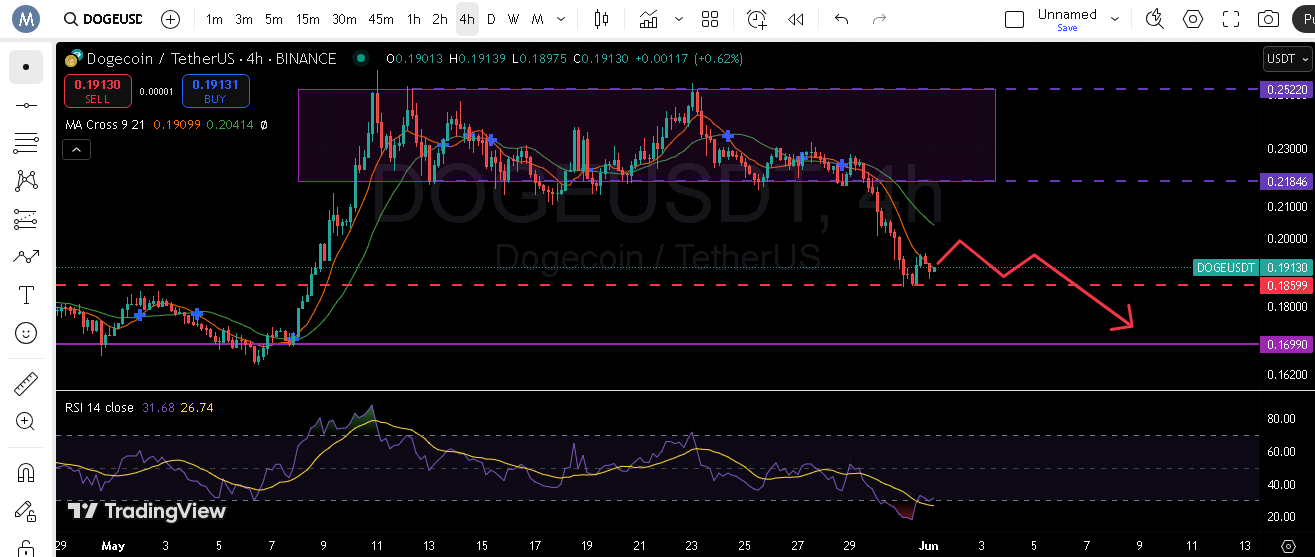The image size is (1315, 557).
Task: Select the weekly W interval
Action: coord(513,19)
